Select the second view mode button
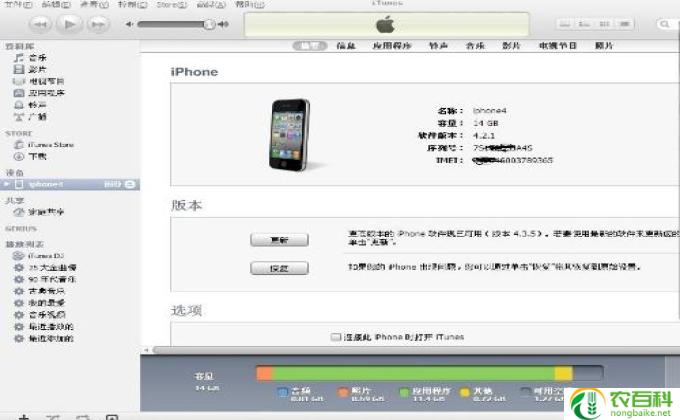This screenshot has height=420, width=680. tap(585, 24)
